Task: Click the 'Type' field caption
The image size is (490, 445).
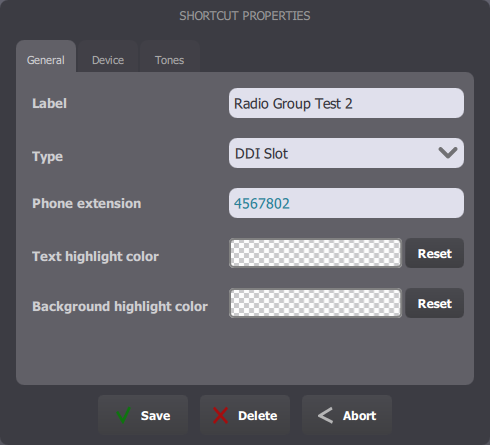Action: click(x=47, y=156)
